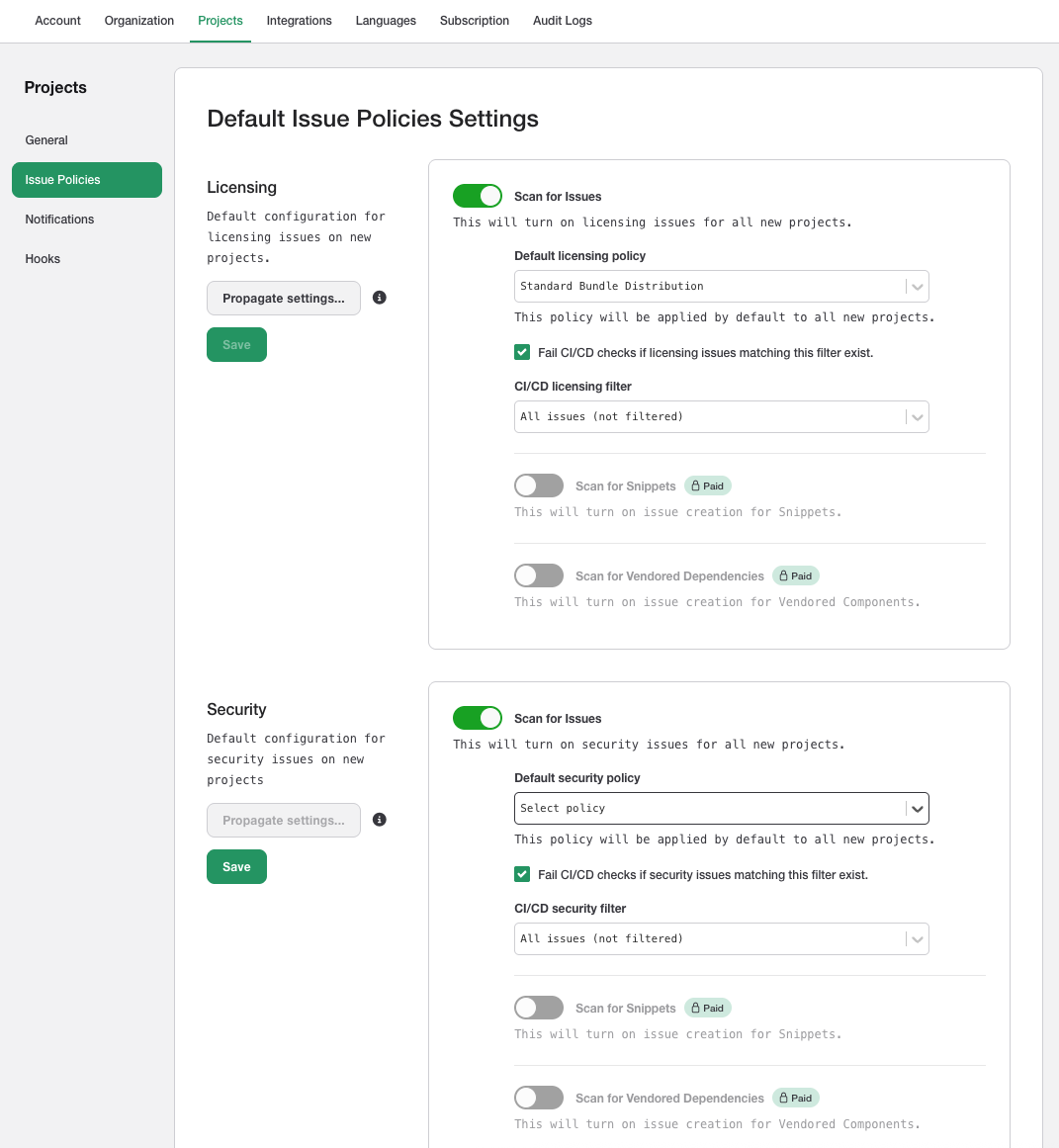The height and width of the screenshot is (1148, 1059).
Task: Uncheck Fail CI/CD checks for security issues
Action: [522, 874]
